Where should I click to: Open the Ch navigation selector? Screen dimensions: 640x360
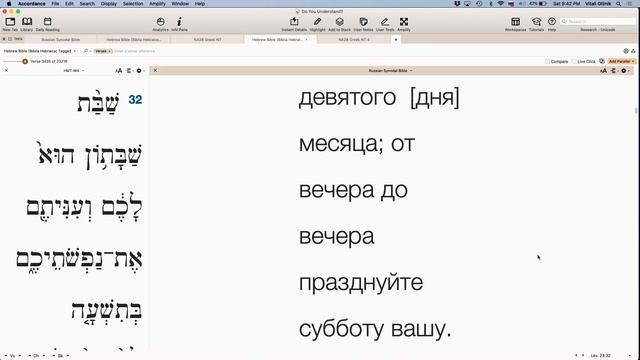[36, 356]
